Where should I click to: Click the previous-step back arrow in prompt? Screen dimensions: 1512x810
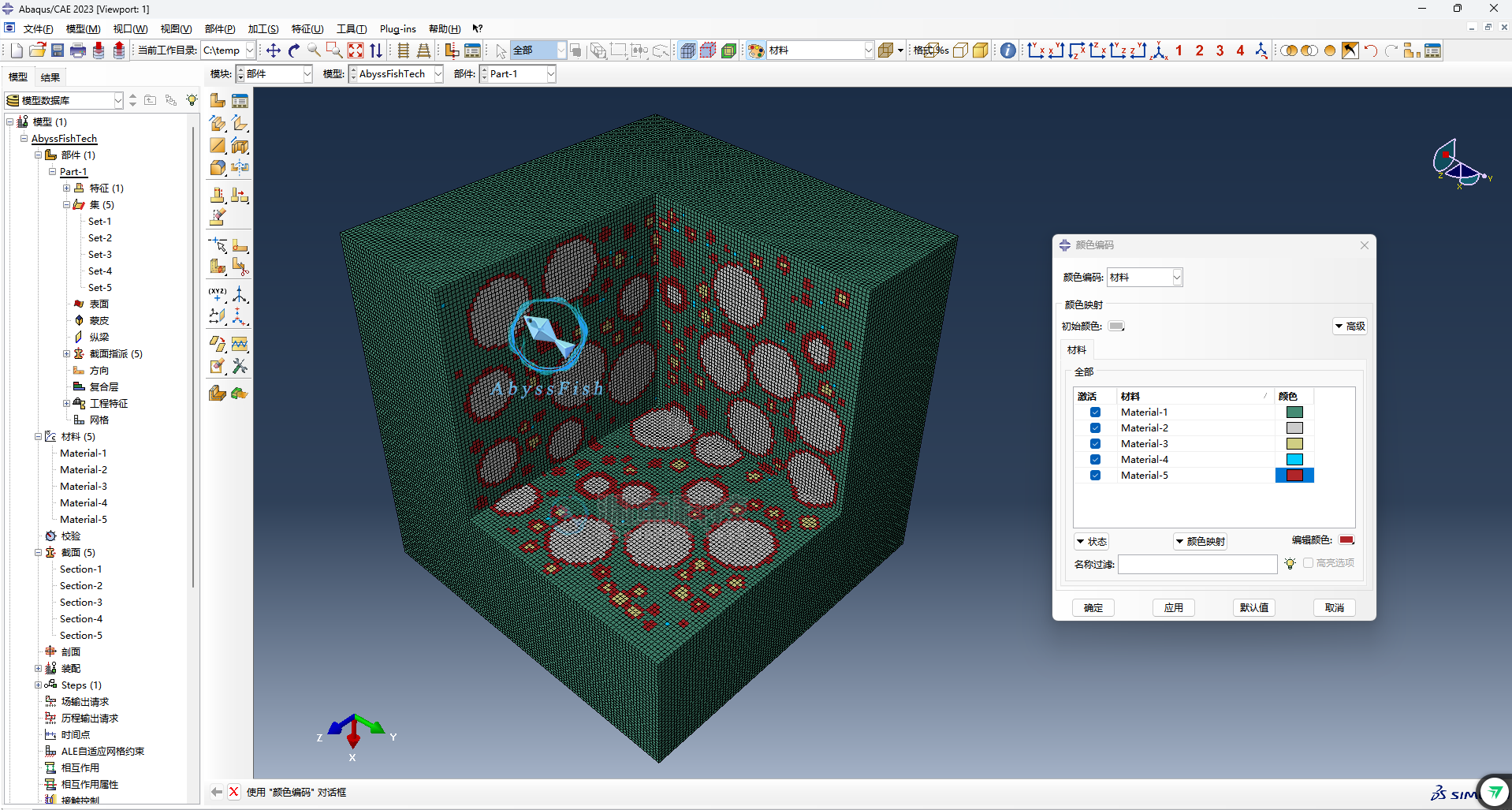[217, 792]
